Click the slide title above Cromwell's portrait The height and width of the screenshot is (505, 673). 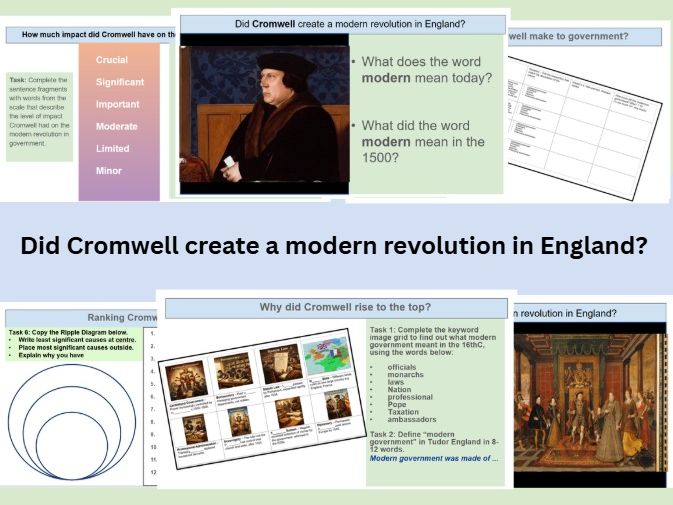pos(350,24)
